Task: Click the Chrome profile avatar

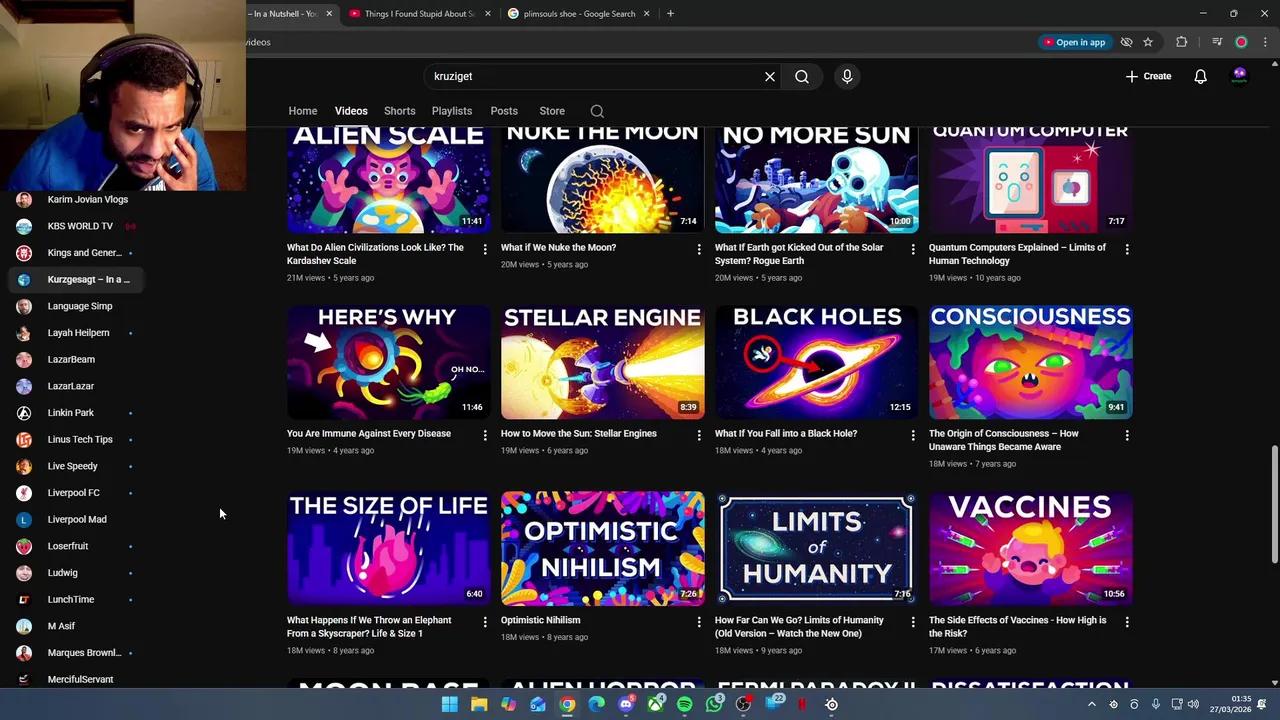Action: point(1241,42)
